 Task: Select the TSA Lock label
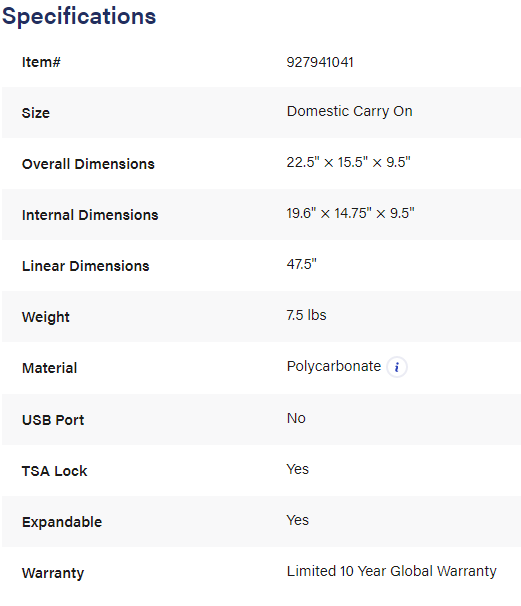pos(54,471)
